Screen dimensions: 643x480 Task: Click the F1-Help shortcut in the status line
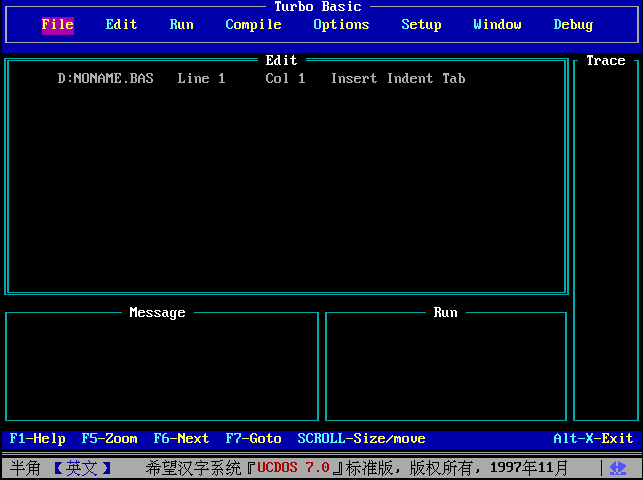[37, 439]
